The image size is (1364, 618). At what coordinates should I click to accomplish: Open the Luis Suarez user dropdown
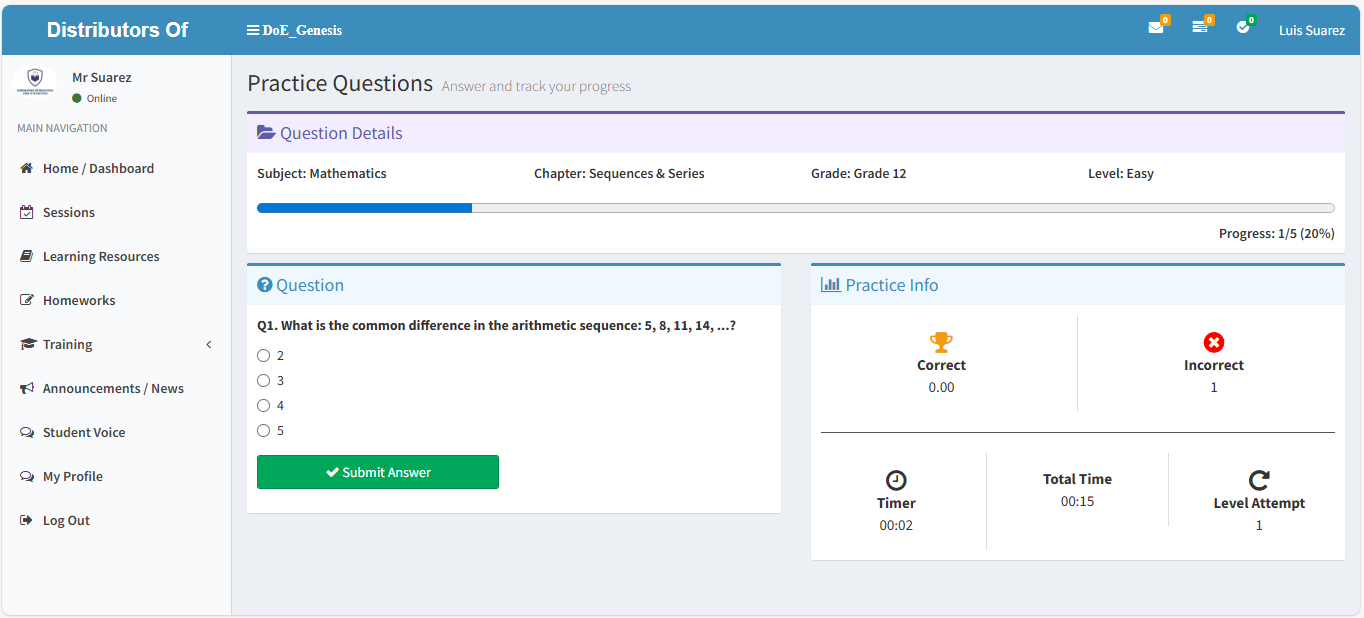1311,30
